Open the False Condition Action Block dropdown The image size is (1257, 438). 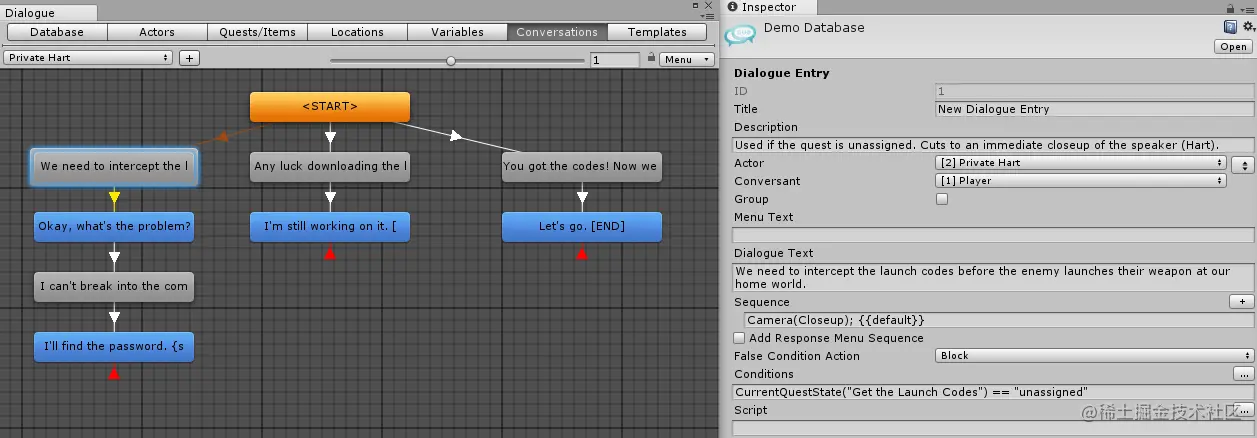tap(1096, 356)
